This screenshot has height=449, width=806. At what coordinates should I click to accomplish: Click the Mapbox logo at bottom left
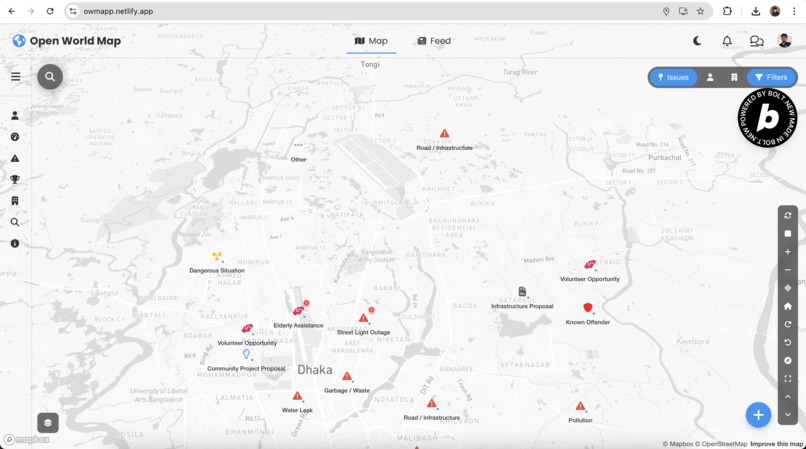pyautogui.click(x=27, y=439)
